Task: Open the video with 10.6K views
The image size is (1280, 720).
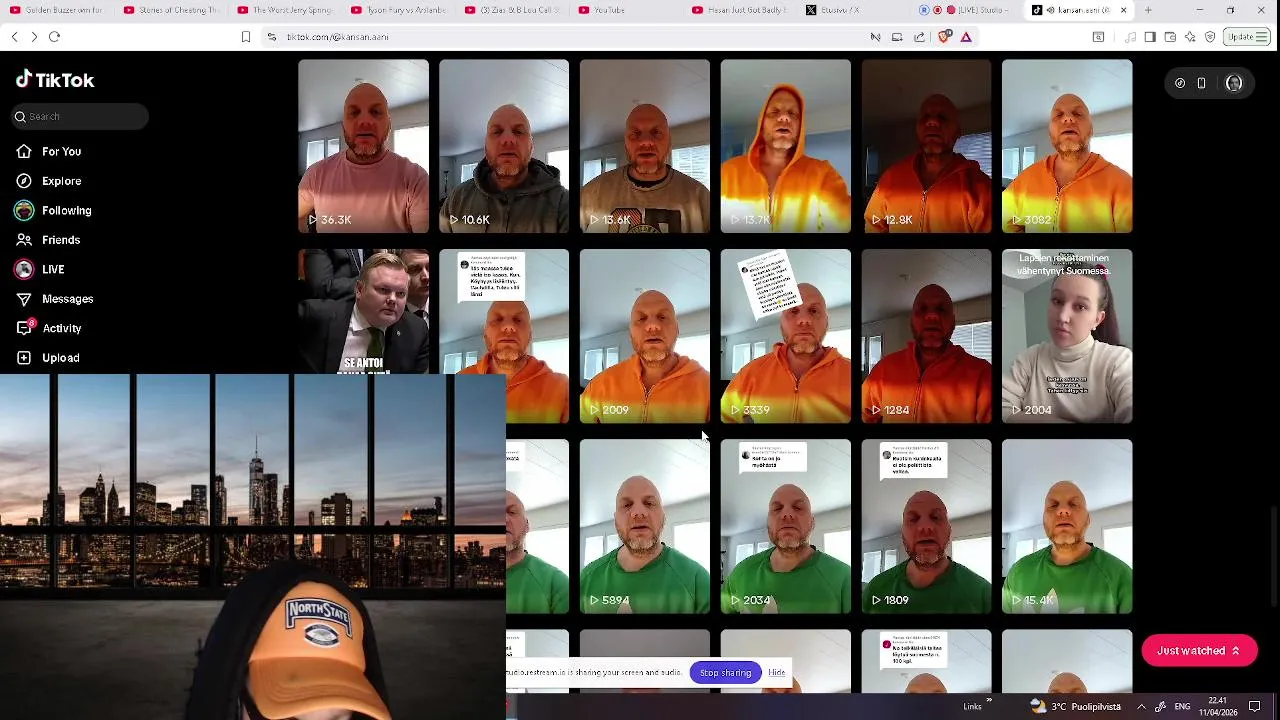Action: tap(504, 146)
